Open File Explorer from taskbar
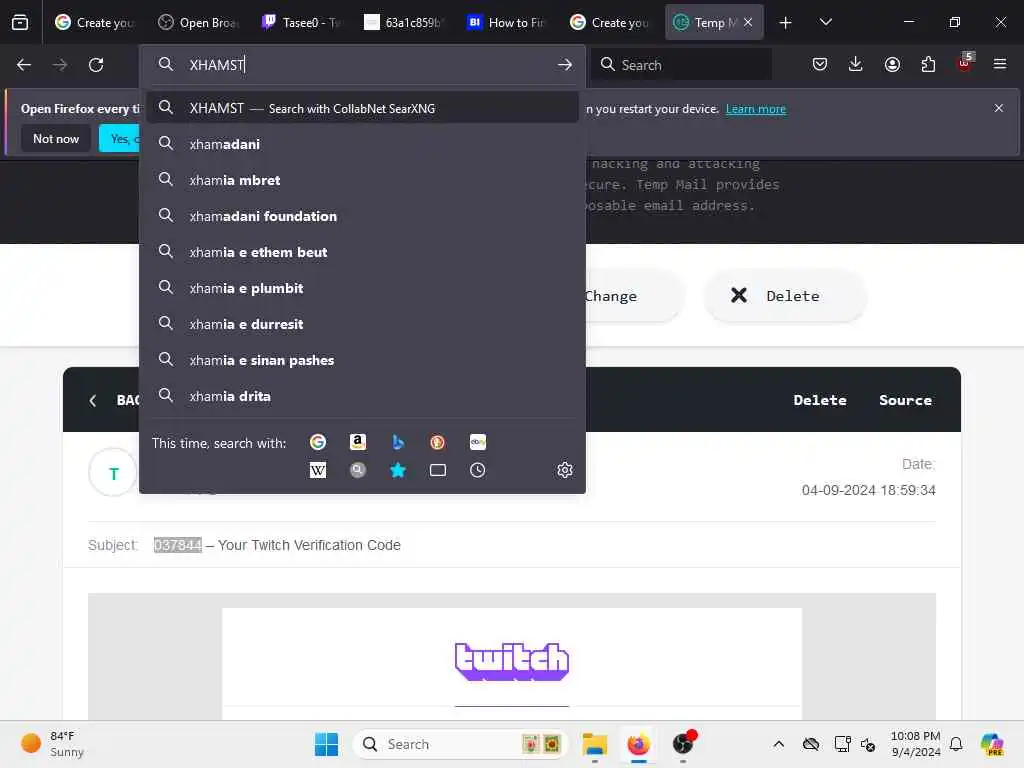 [x=594, y=744]
